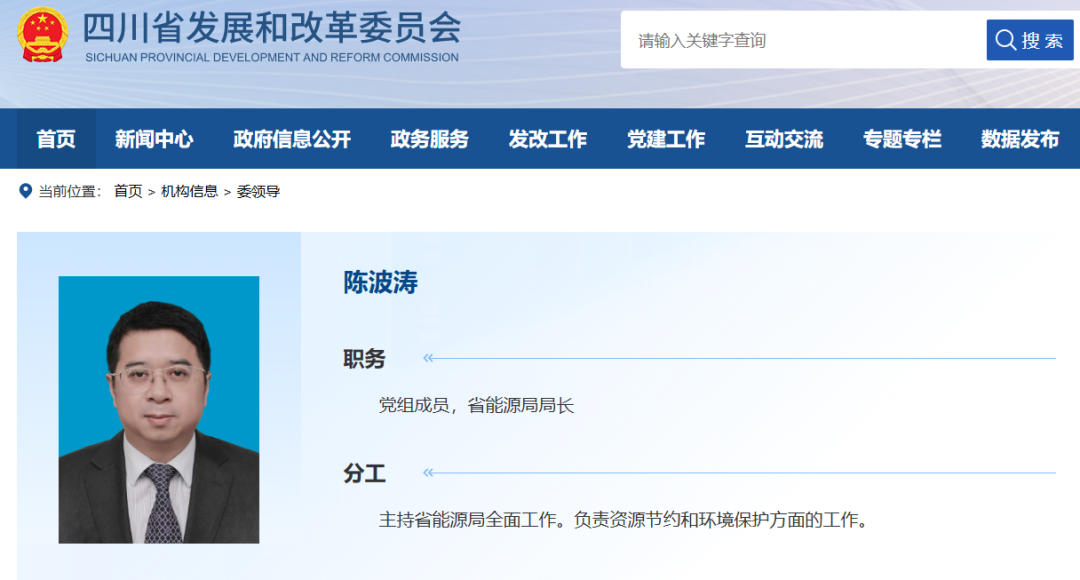
Task: Expand the 专题专栏 section
Action: coord(900,139)
